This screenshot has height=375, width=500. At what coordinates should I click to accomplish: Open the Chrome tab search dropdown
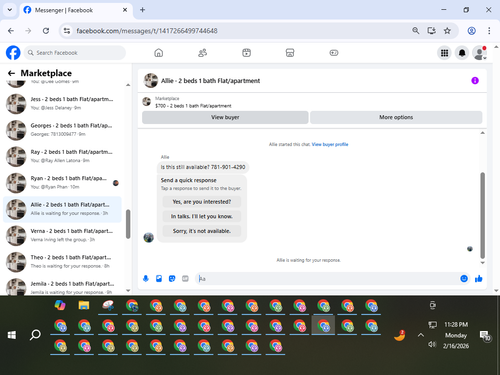10,10
